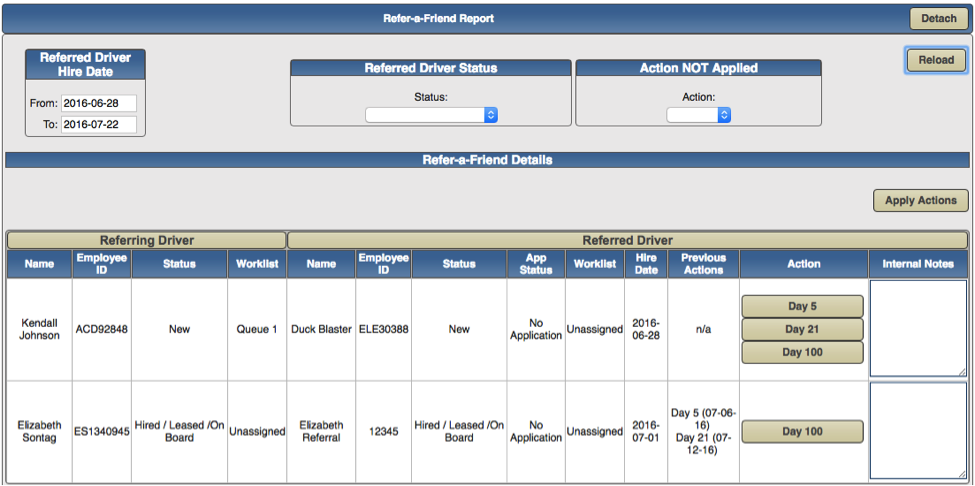
Task: Sort by Referring Driver Name column header
Action: click(39, 264)
